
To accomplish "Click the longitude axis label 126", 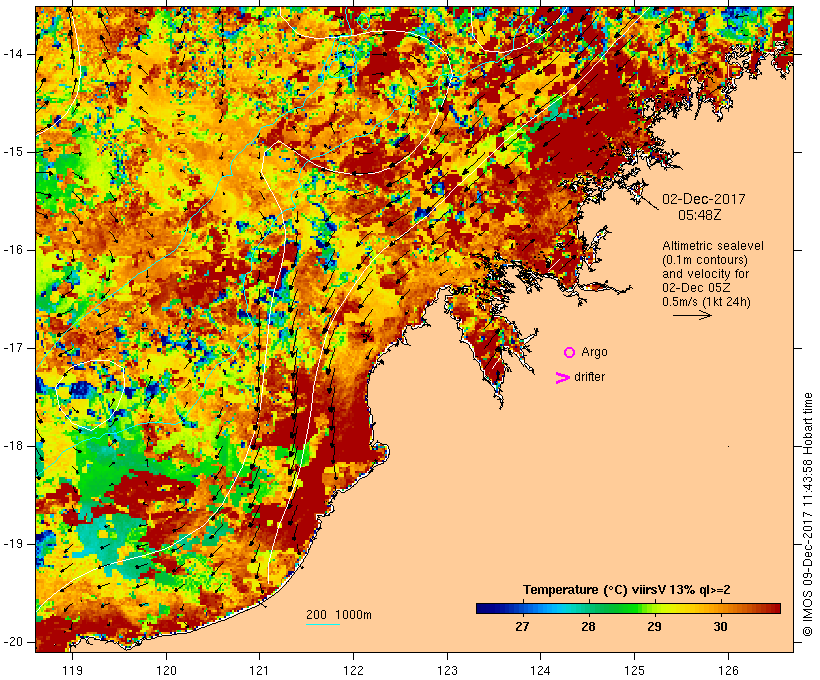I will pos(728,671).
